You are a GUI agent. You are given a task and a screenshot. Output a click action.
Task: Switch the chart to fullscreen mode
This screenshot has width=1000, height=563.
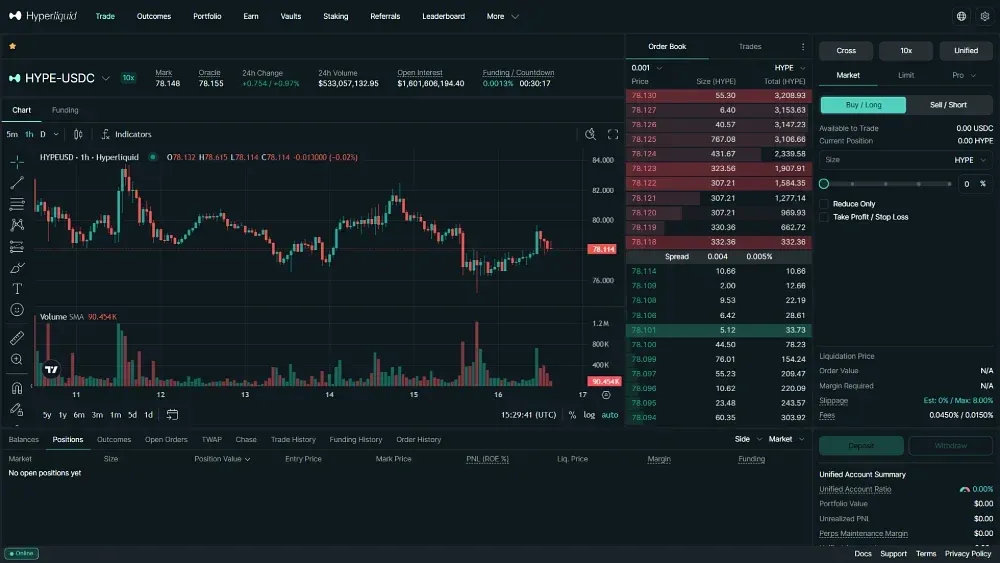613,134
